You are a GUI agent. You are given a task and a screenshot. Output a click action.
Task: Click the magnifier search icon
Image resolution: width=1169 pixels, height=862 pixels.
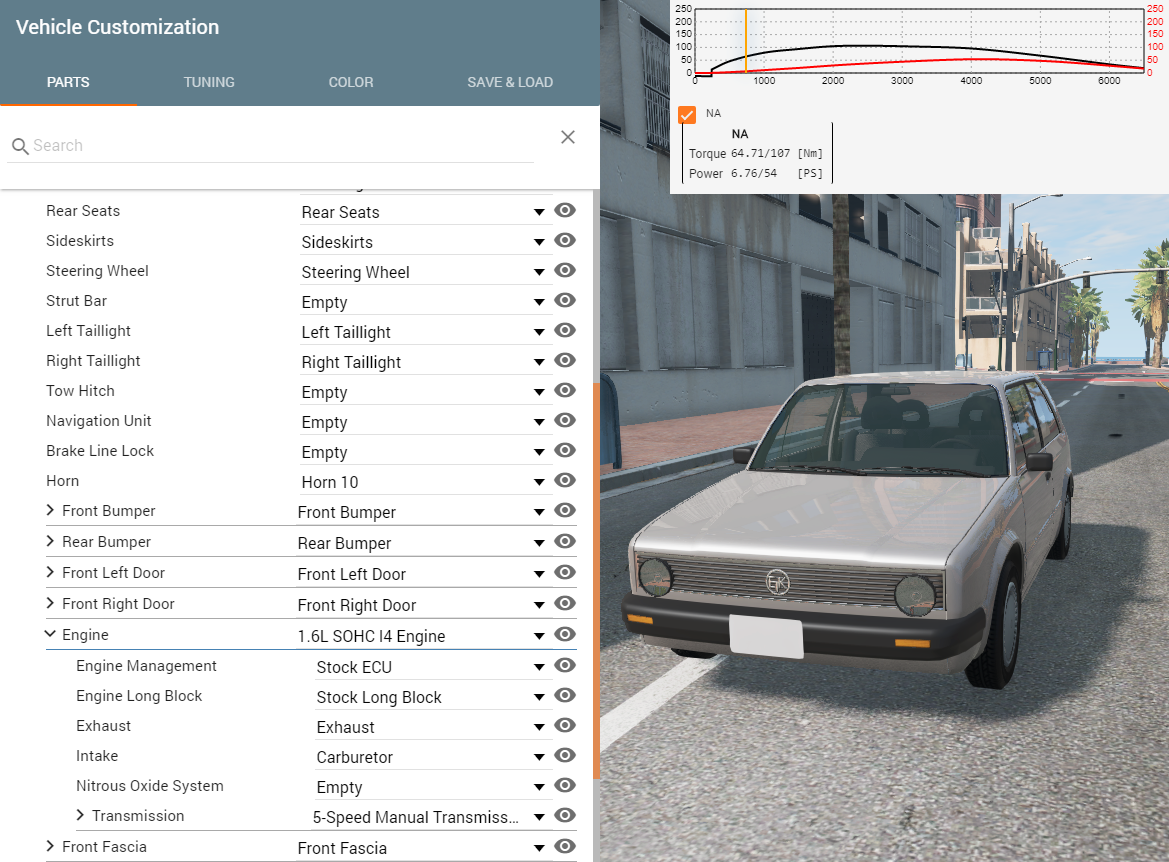(20, 146)
